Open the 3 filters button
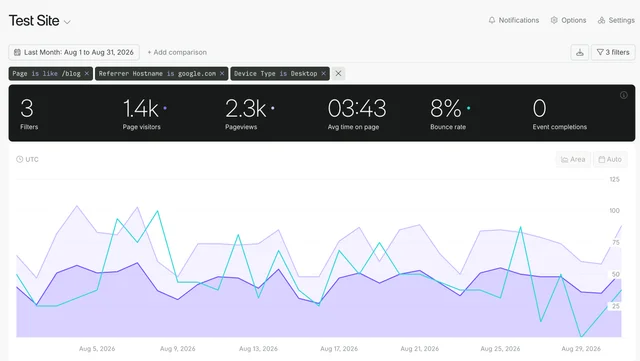 (613, 52)
